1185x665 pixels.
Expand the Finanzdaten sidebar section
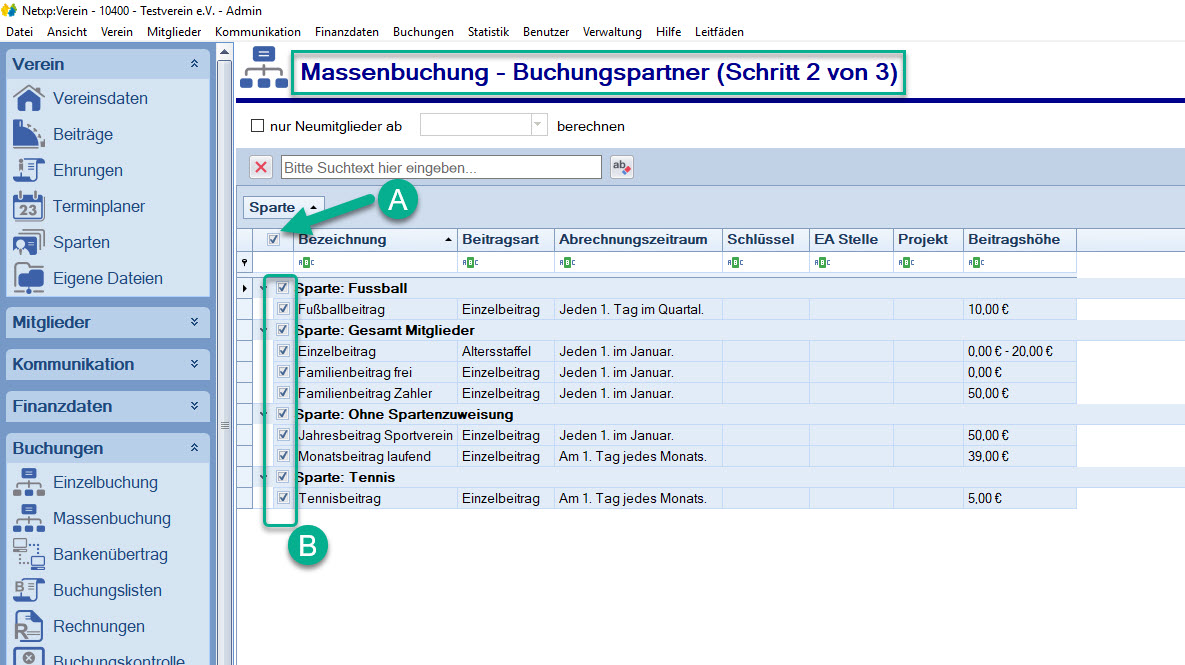(194, 406)
